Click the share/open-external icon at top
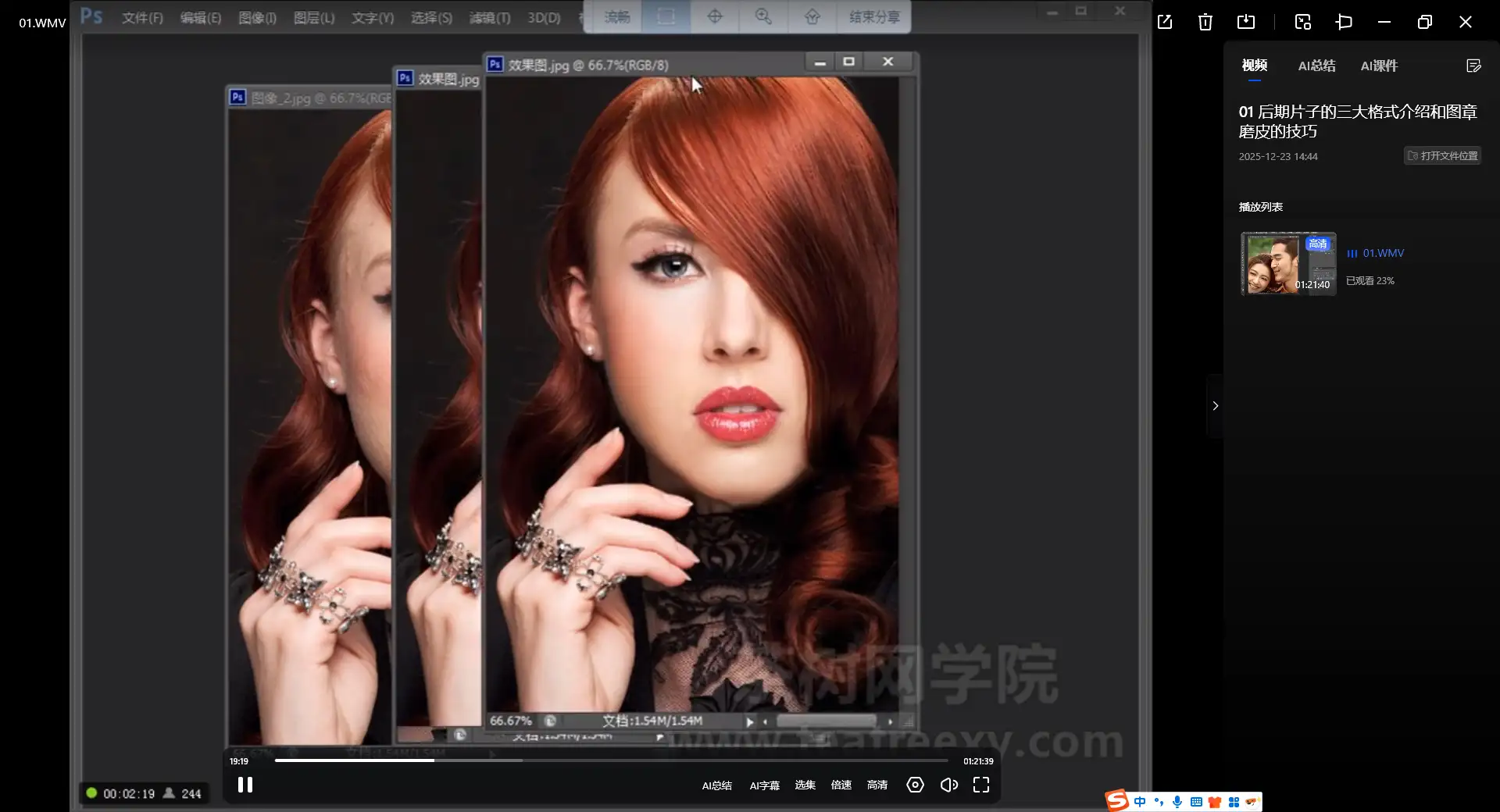This screenshot has height=812, width=1500. [1165, 22]
